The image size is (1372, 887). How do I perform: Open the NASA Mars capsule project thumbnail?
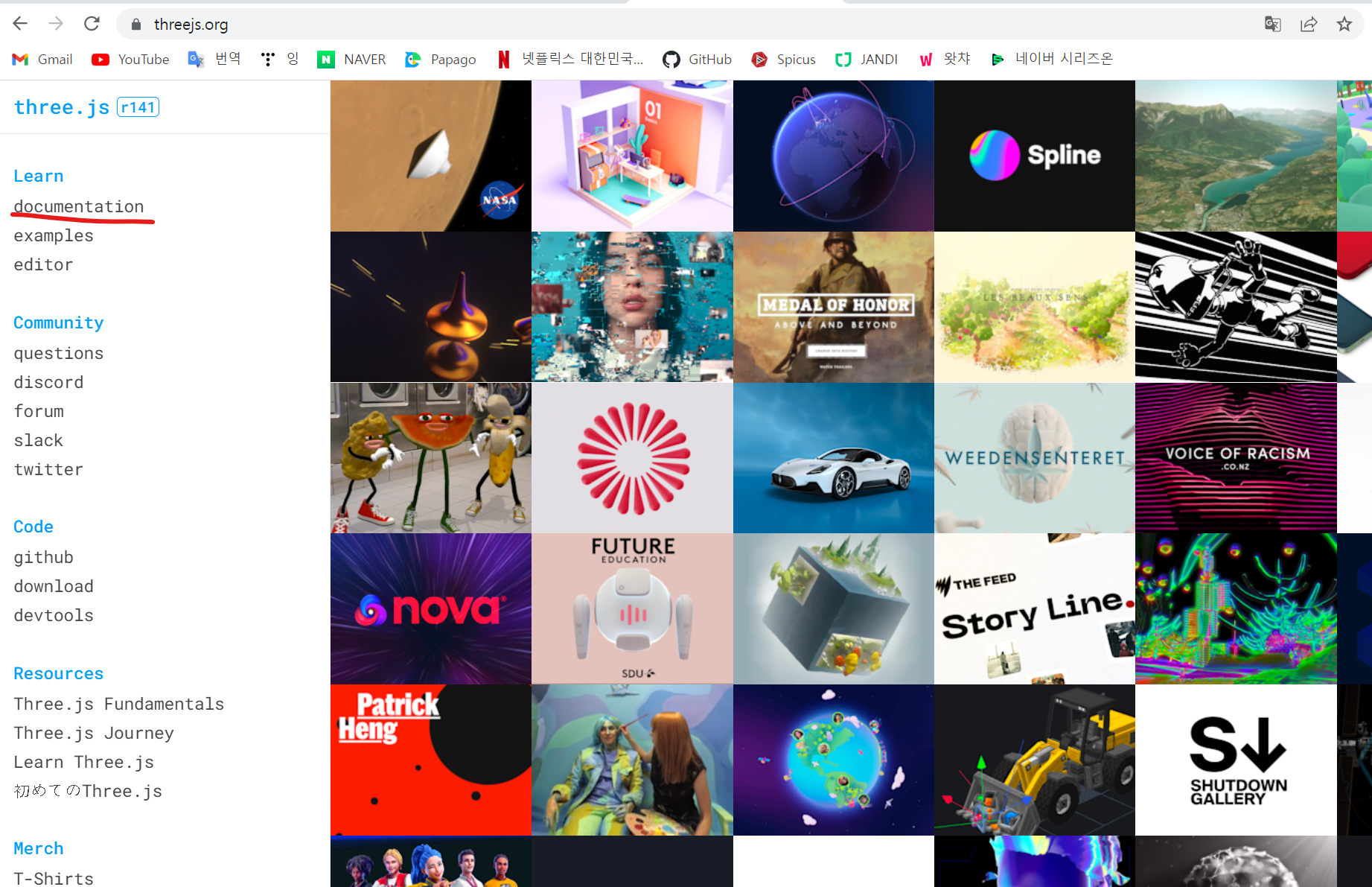point(431,156)
